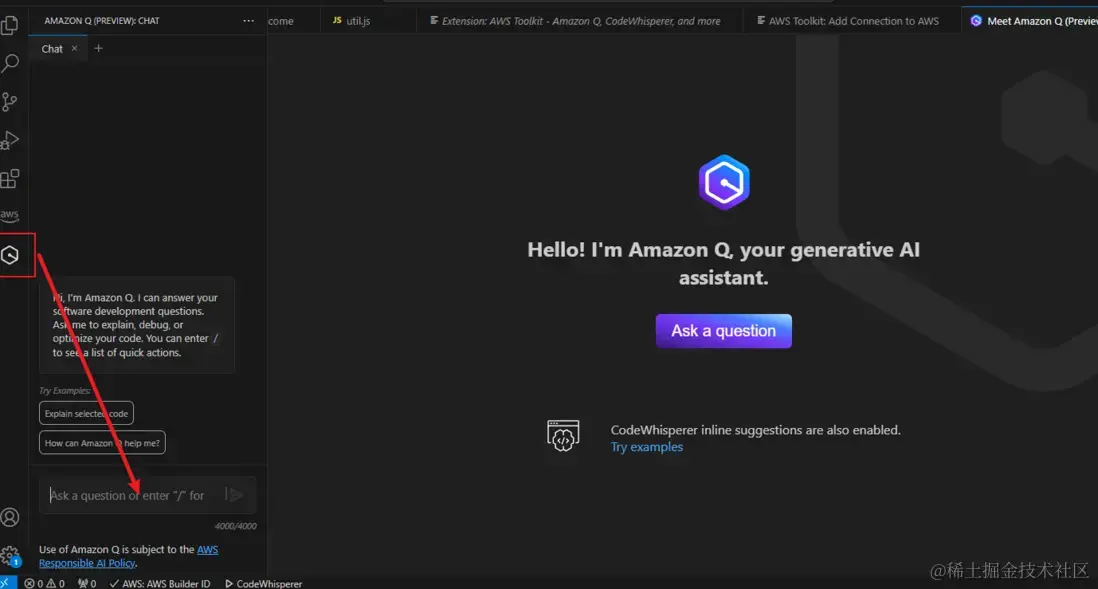Open the Search view icon

tap(10, 63)
